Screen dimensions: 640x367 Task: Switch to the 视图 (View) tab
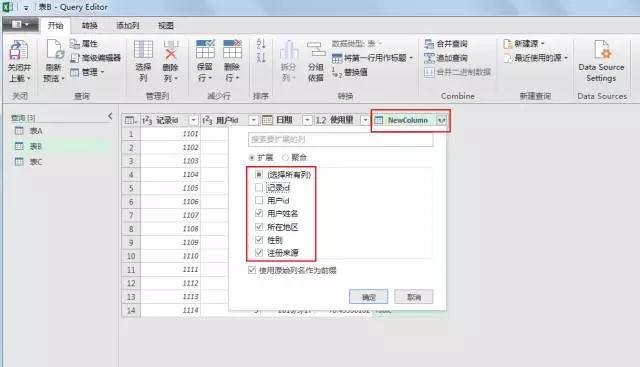tap(166, 26)
